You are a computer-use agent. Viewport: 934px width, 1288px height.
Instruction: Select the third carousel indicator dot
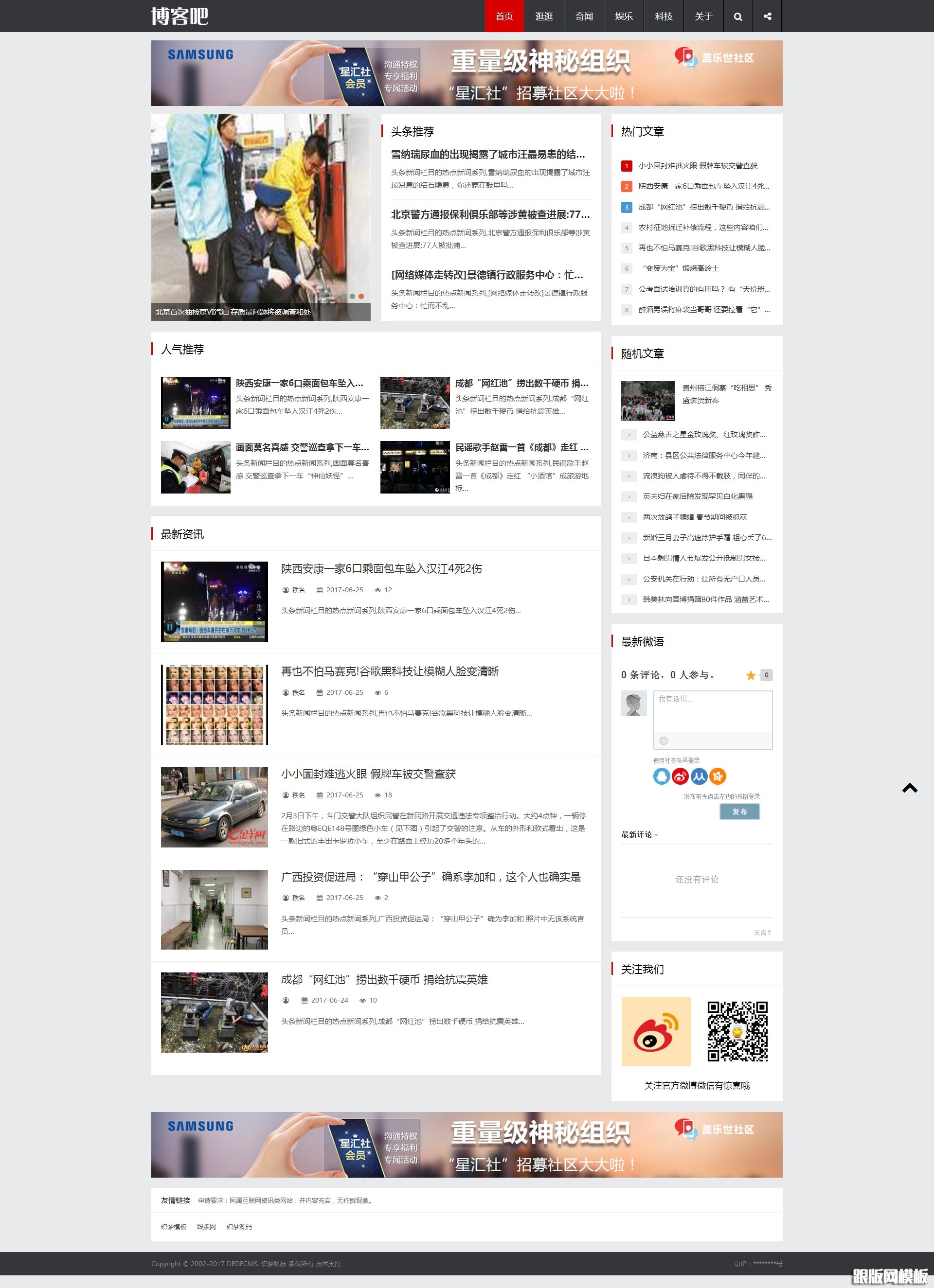pyautogui.click(x=361, y=297)
